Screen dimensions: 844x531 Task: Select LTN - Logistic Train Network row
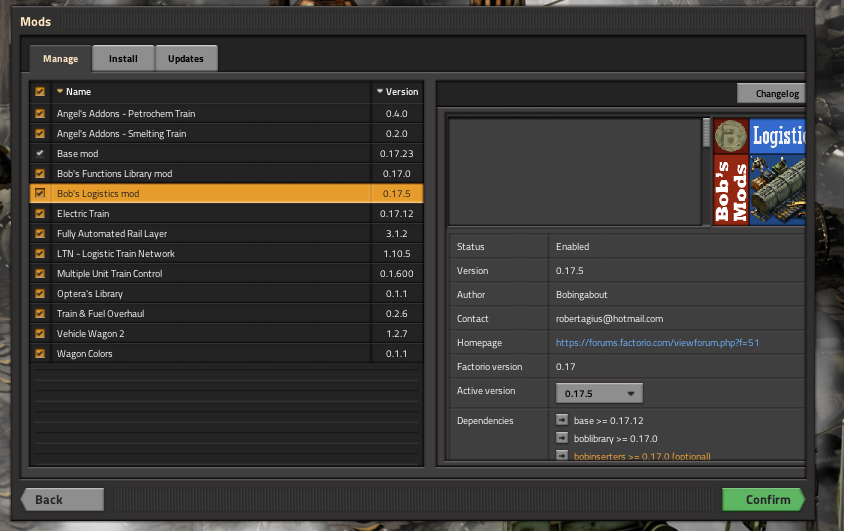(227, 253)
